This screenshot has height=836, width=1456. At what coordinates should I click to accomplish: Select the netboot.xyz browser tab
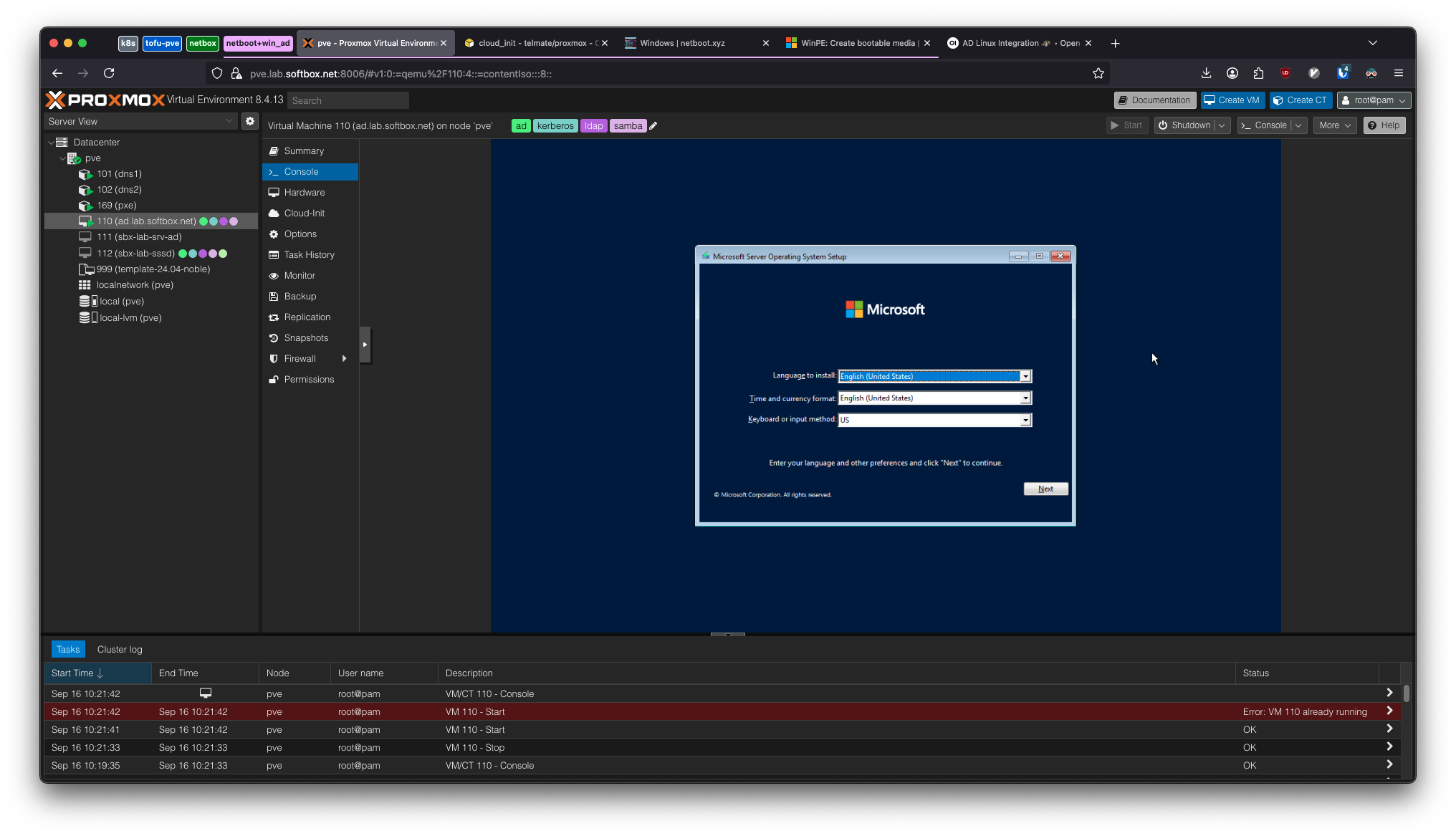(682, 43)
